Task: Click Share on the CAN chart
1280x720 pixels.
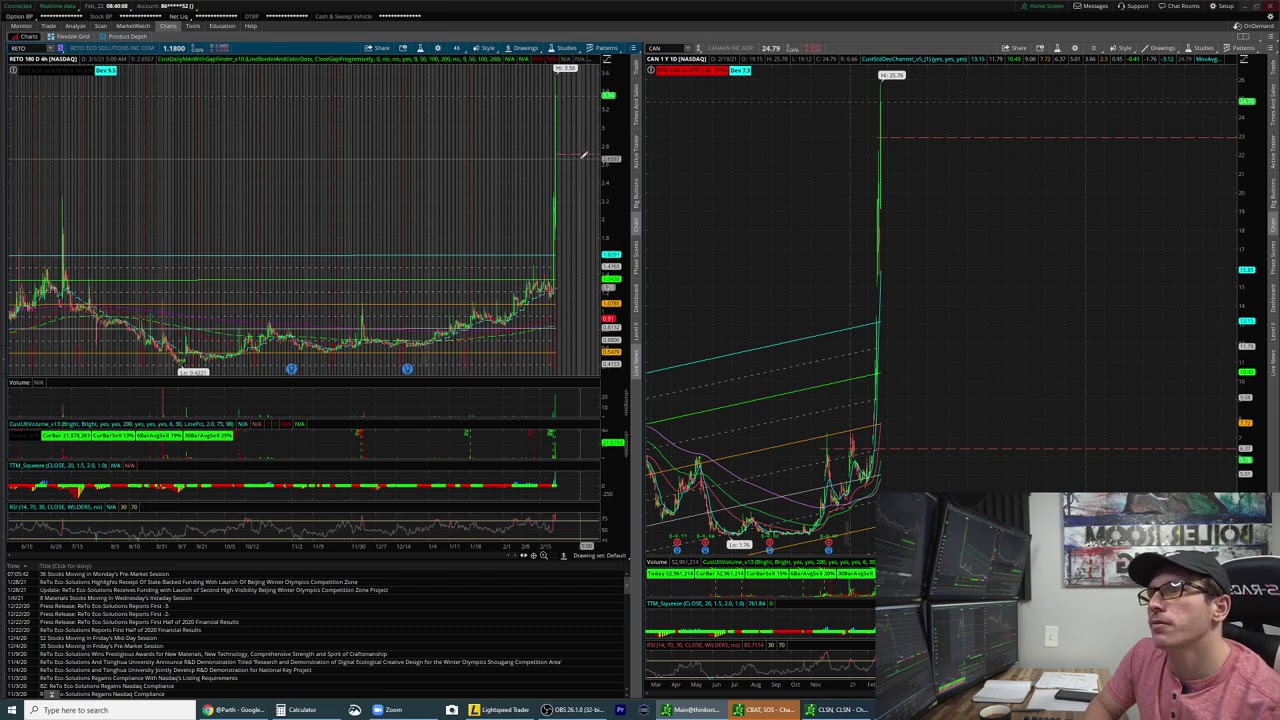Action: coord(1013,48)
